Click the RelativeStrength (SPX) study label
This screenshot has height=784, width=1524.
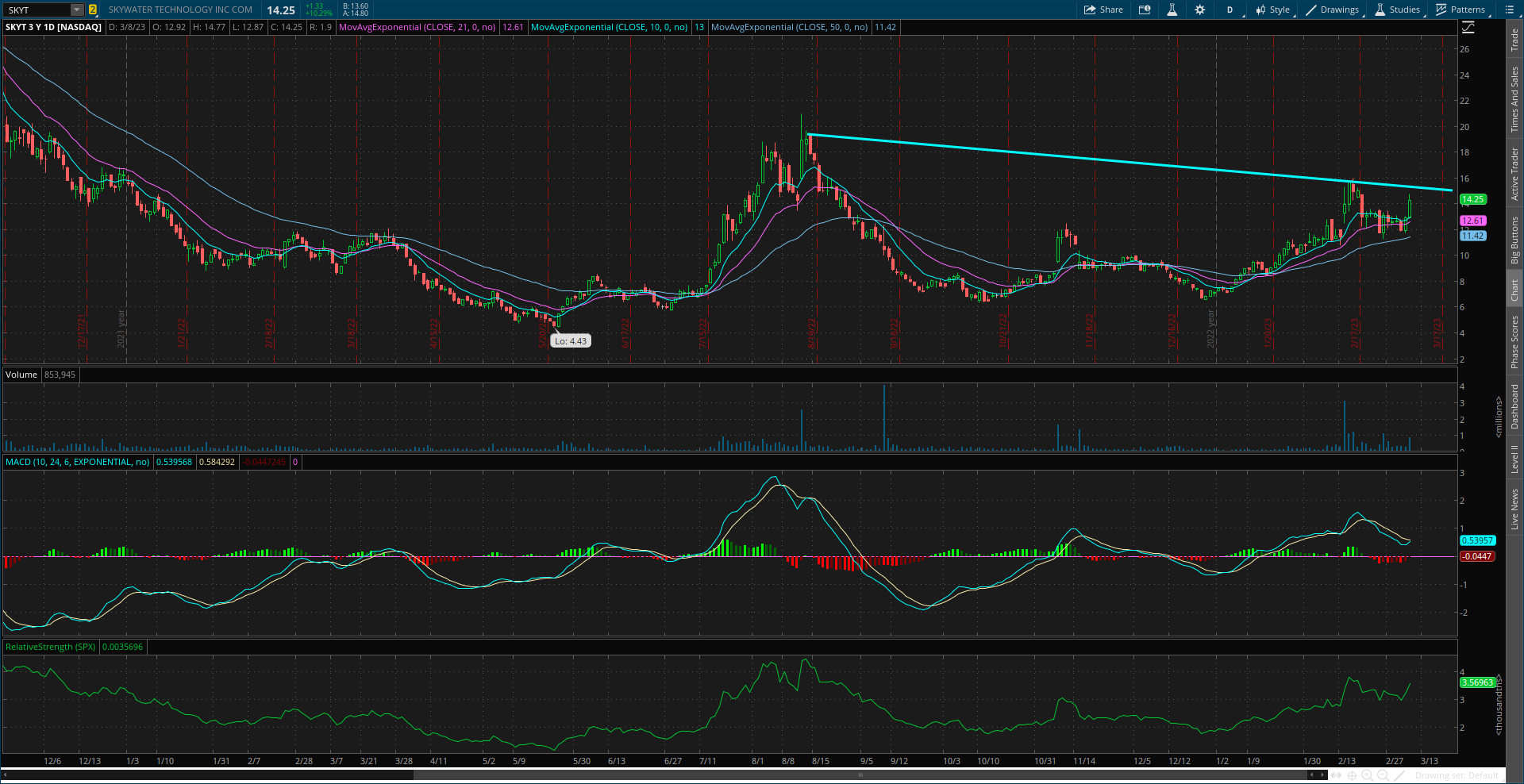click(51, 647)
